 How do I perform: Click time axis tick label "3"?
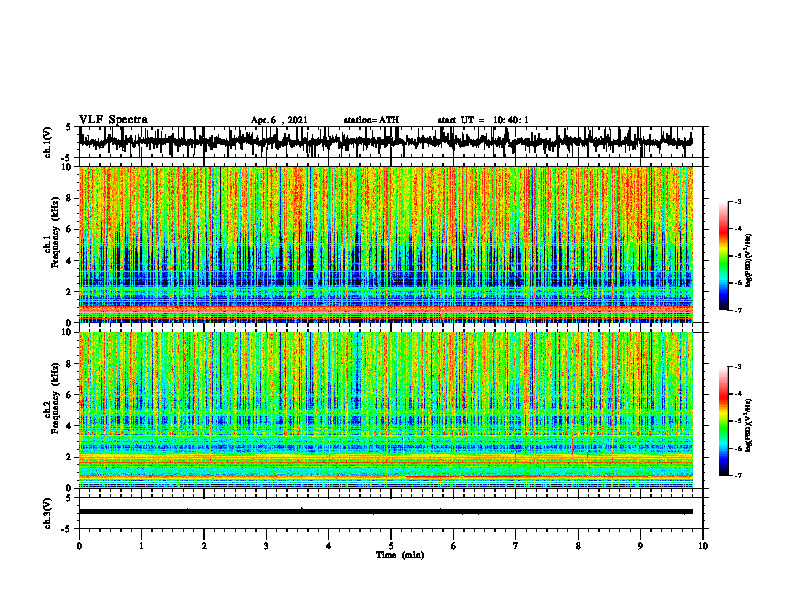(266, 546)
